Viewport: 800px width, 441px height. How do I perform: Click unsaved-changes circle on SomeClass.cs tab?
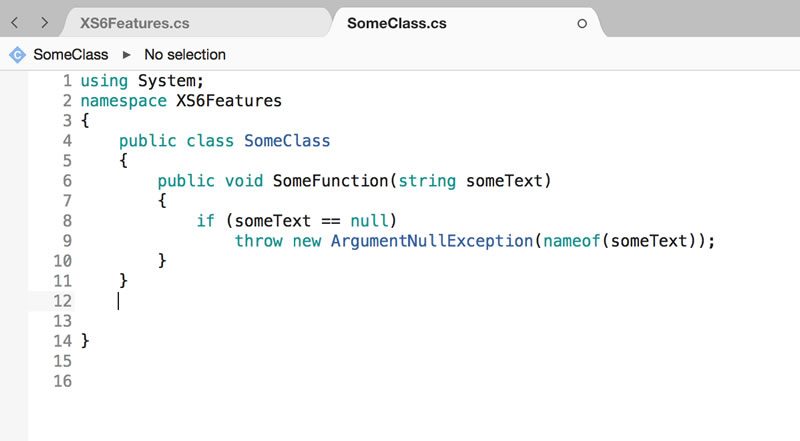[x=582, y=23]
